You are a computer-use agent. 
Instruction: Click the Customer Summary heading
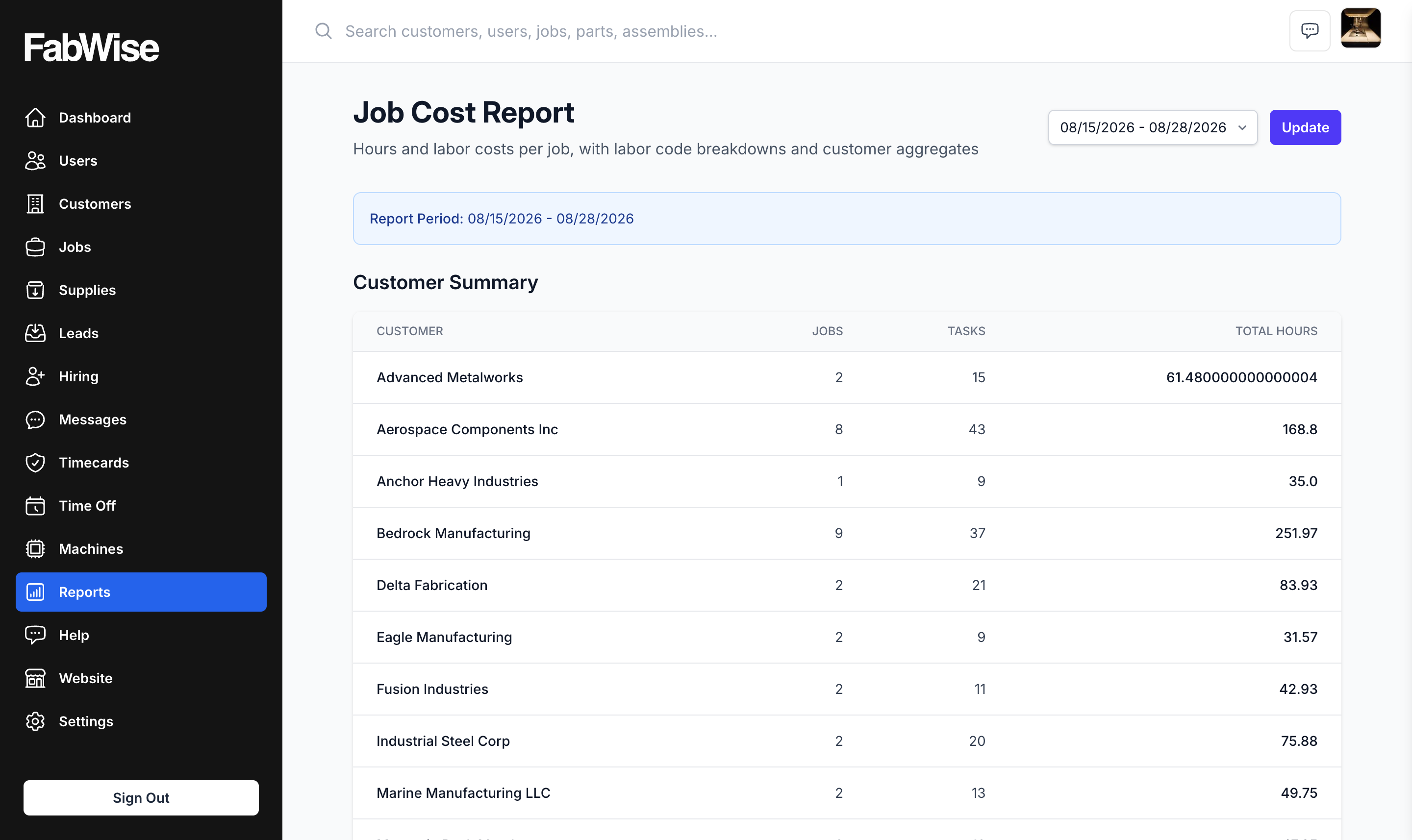[446, 282]
